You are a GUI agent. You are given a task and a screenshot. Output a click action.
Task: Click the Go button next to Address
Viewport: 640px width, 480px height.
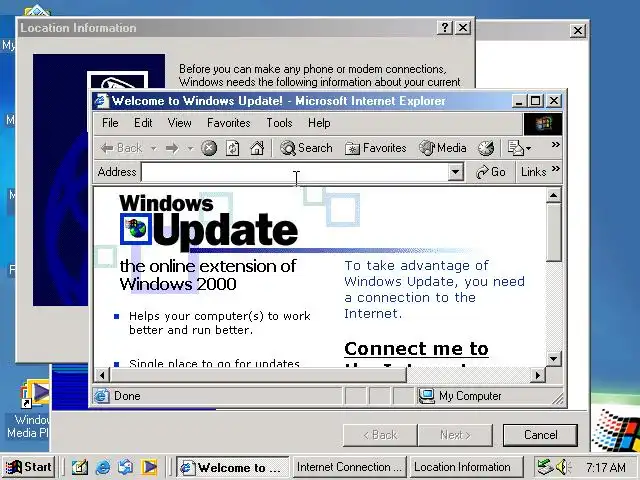491,172
